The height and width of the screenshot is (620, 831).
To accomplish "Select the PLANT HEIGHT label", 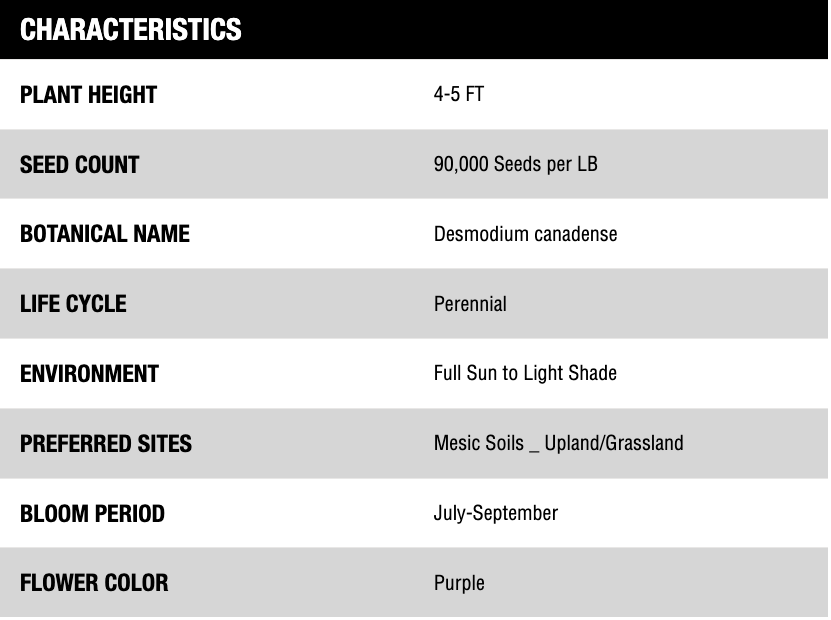I will 88,95.
